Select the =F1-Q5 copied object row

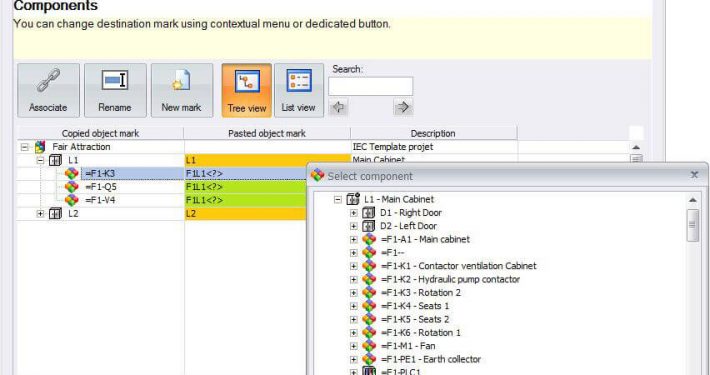(x=101, y=187)
